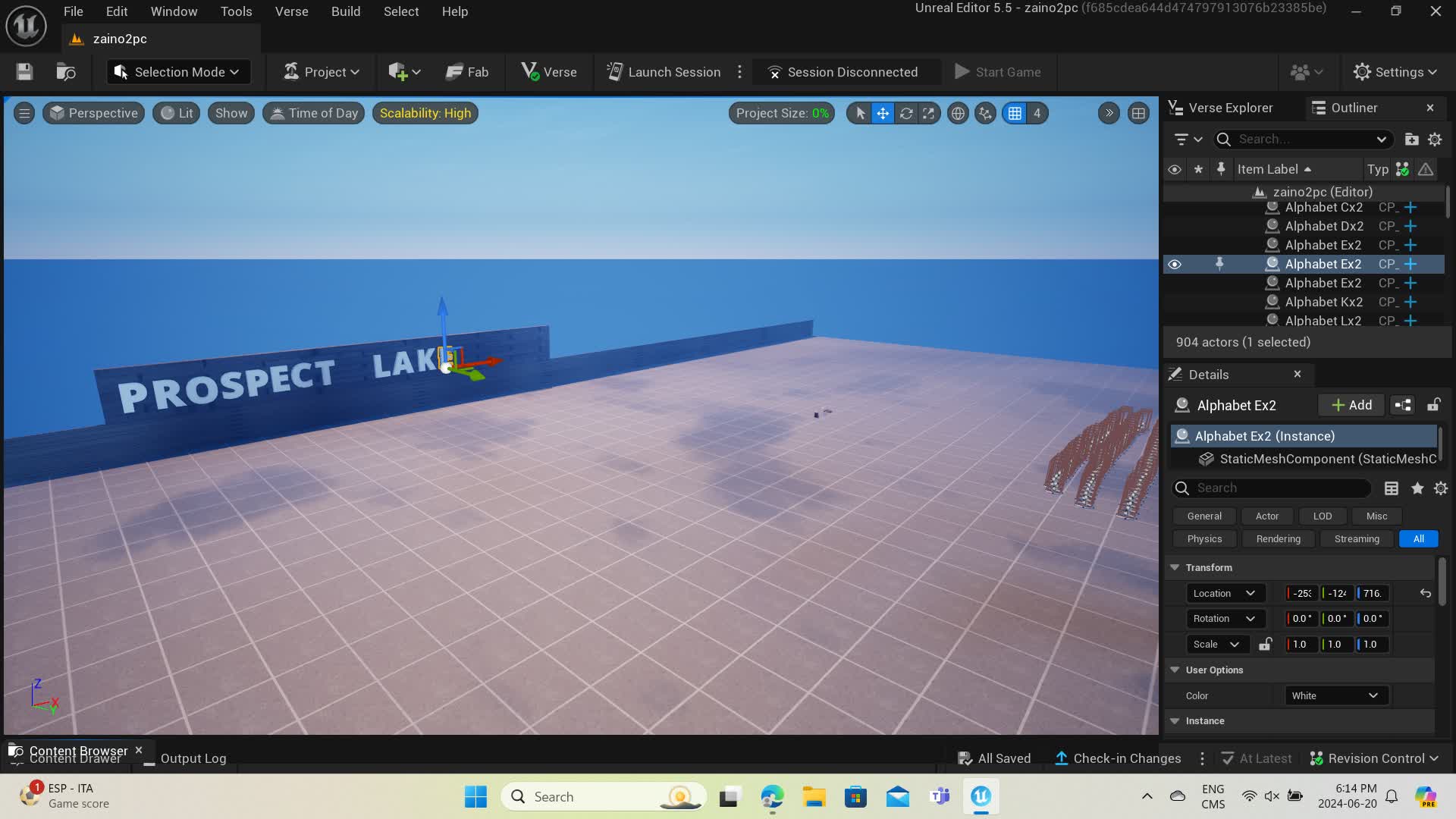
Task: Click the viewport layout grid icon
Action: click(1138, 114)
